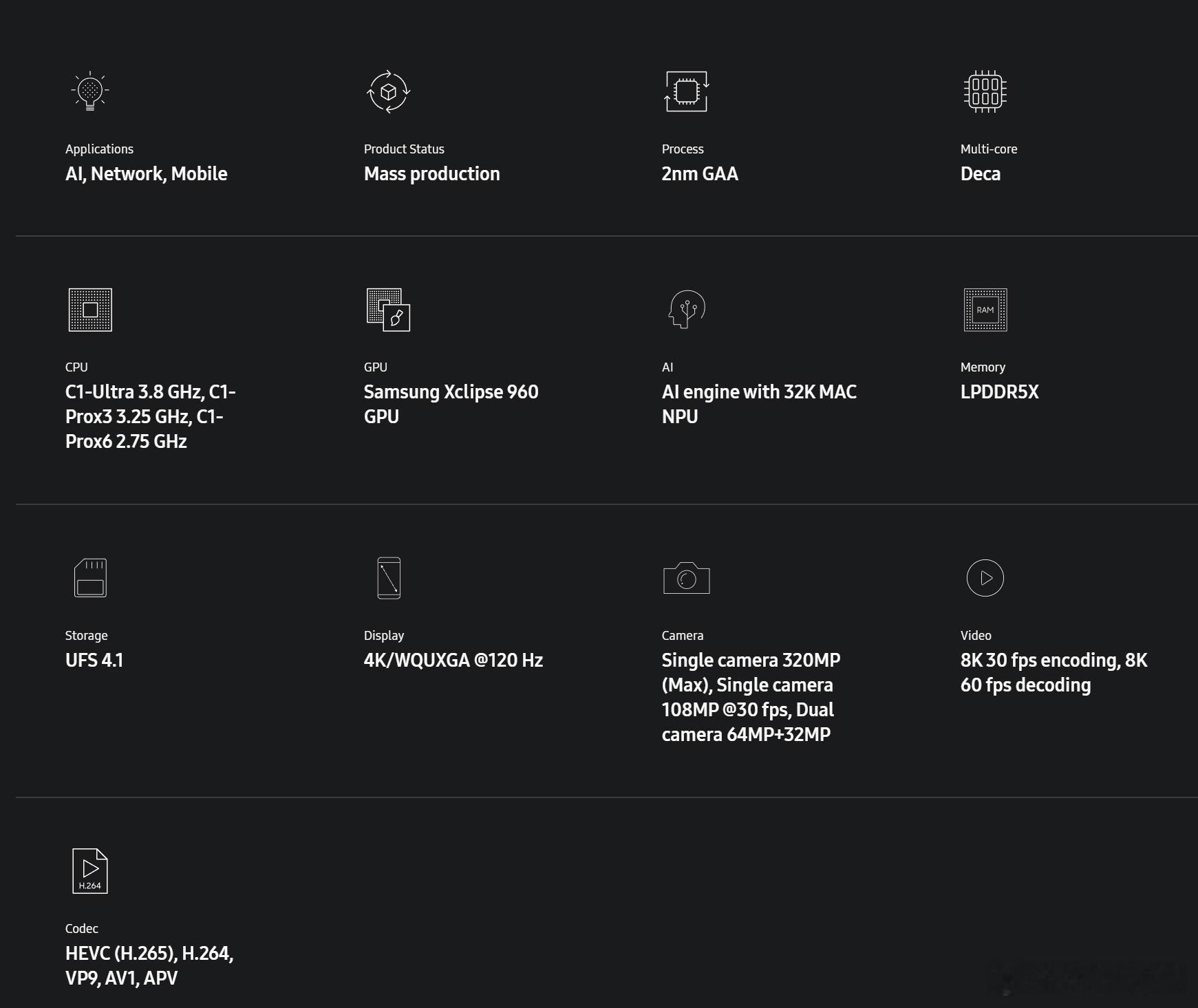Click the H.264 Codec file icon
Image resolution: width=1198 pixels, height=1008 pixels.
tap(90, 871)
